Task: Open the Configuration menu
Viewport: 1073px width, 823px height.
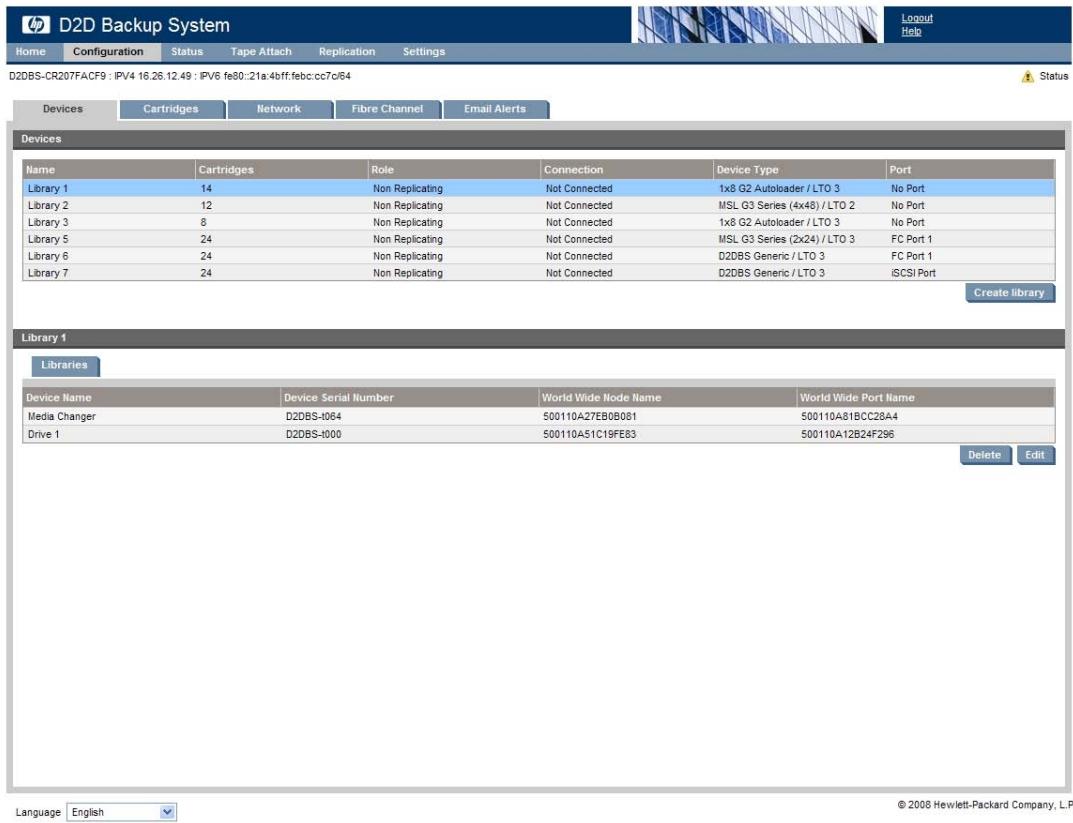Action: (108, 51)
